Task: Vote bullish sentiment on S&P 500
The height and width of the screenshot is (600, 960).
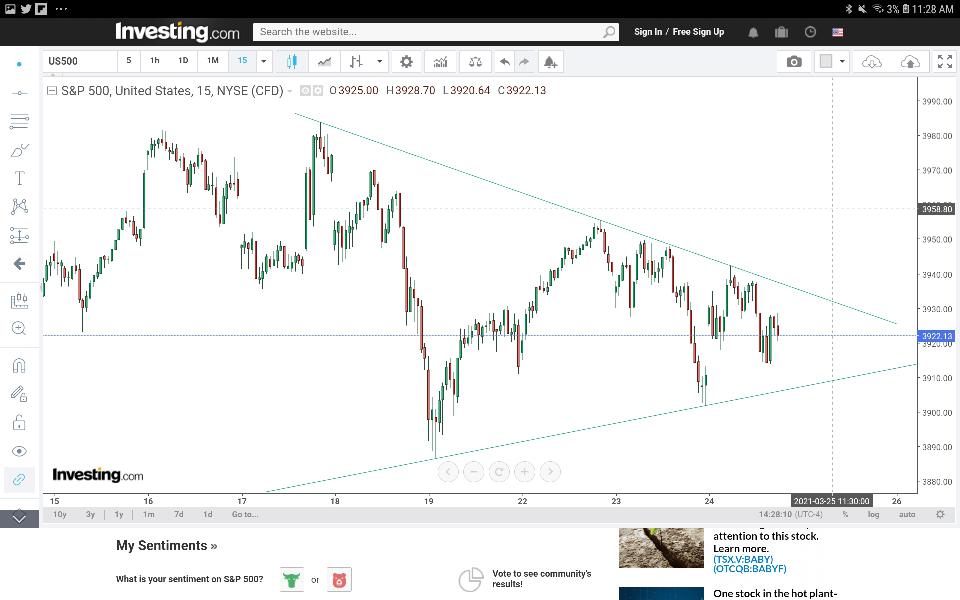Action: [x=291, y=579]
